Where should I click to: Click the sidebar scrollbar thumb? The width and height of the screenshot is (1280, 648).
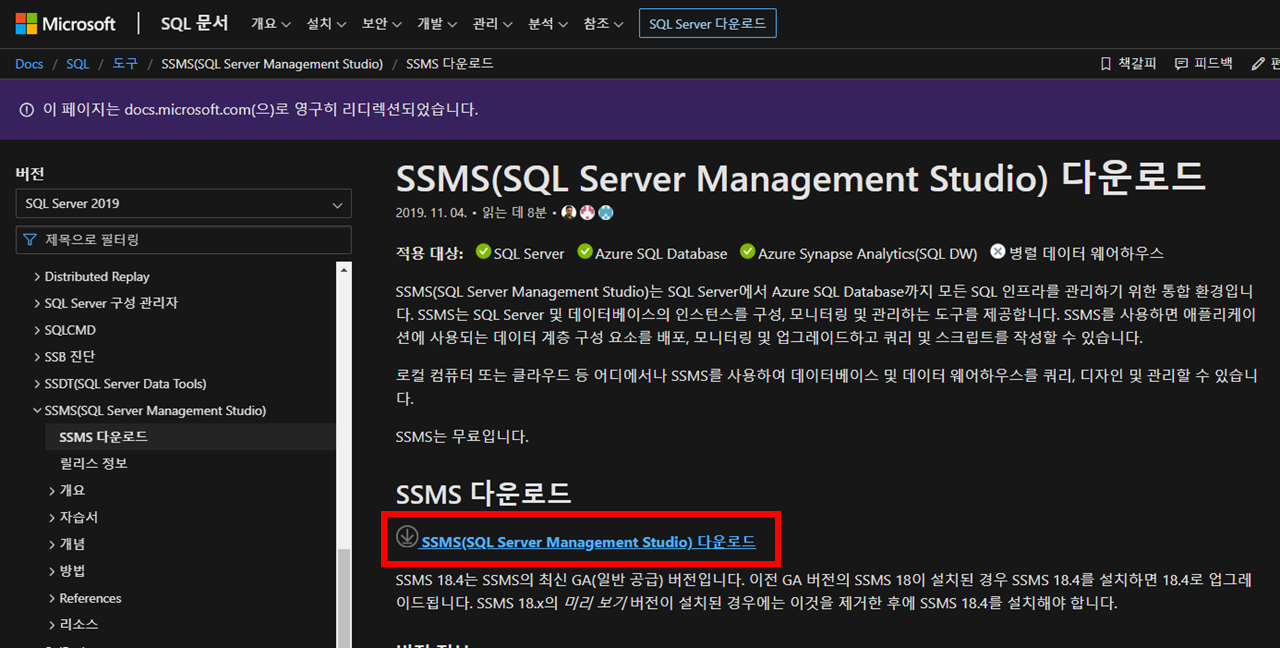344,598
